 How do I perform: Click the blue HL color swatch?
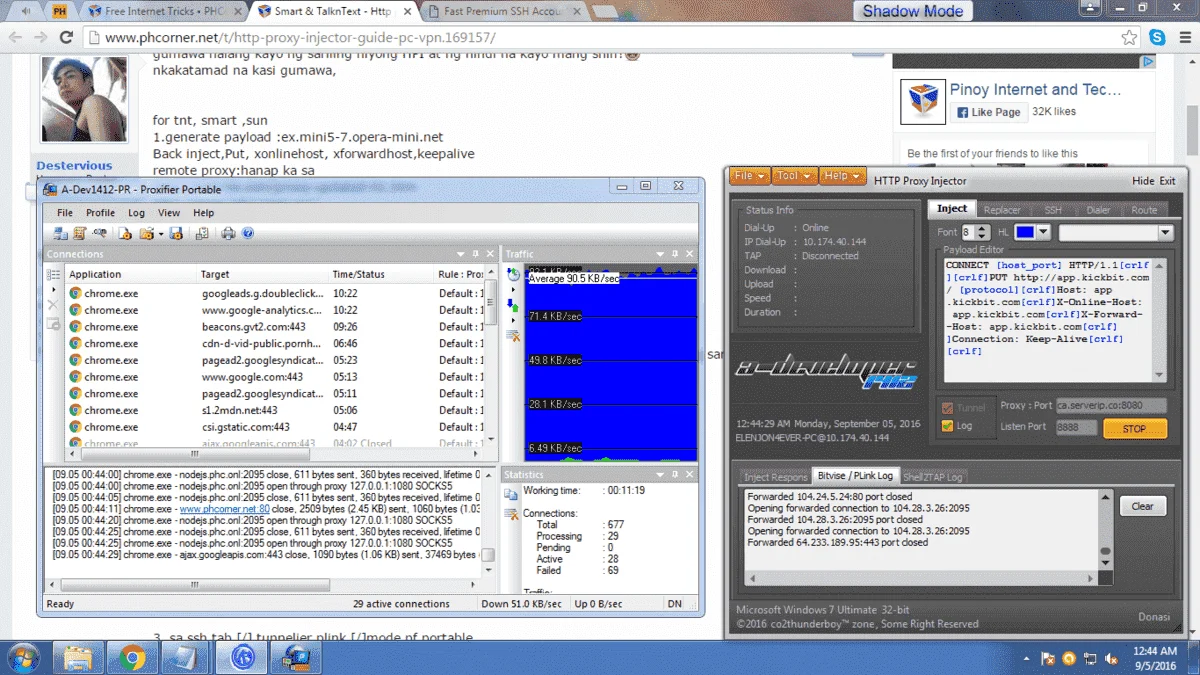click(1025, 232)
